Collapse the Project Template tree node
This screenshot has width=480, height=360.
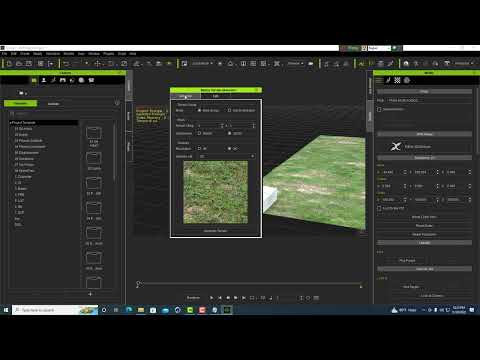tap(11, 123)
